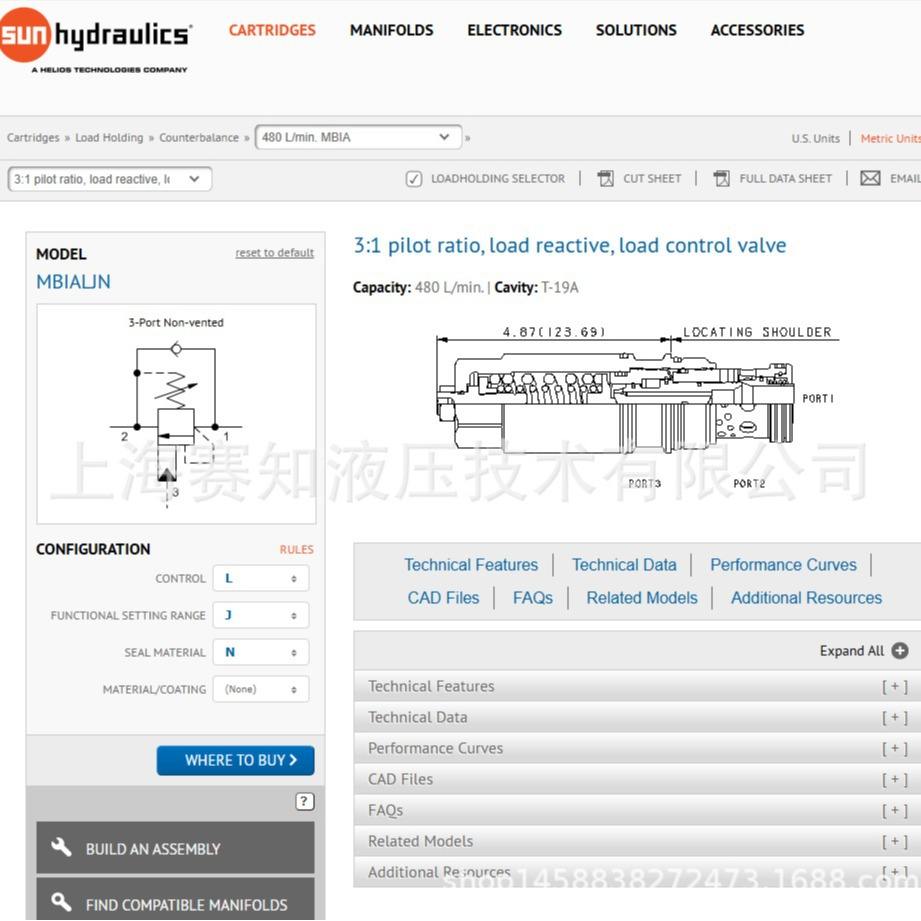Switch to Metric Units
921x921 pixels.
click(890, 139)
